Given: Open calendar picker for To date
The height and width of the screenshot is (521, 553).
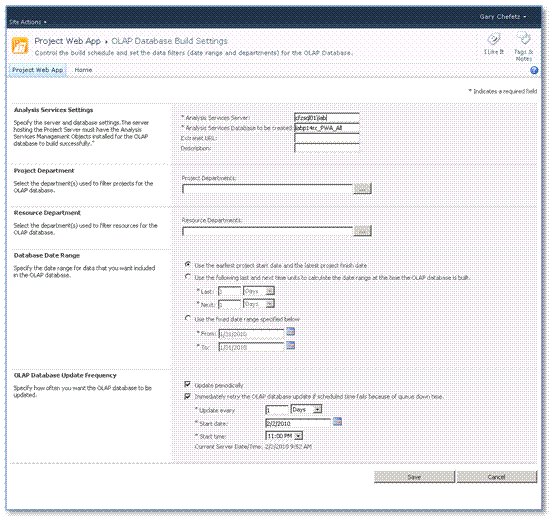Looking at the screenshot, I should (x=290, y=345).
